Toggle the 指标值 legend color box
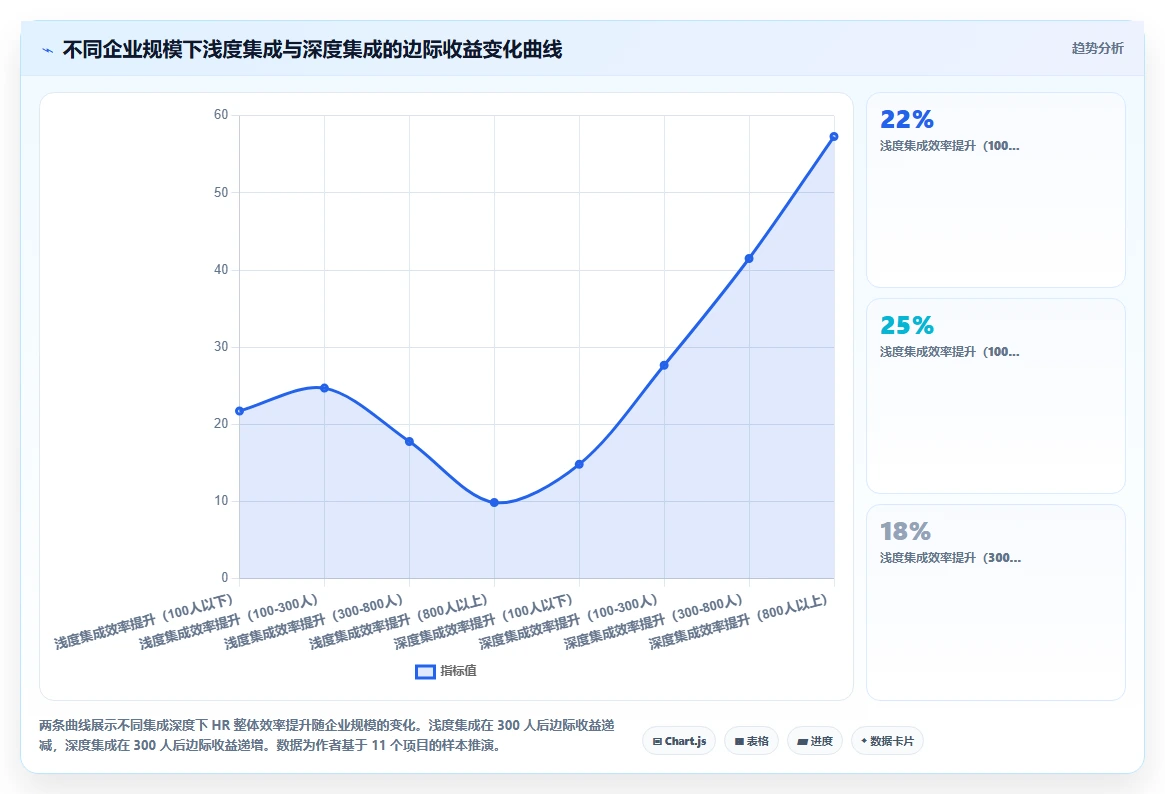The image size is (1165, 794). pos(425,671)
